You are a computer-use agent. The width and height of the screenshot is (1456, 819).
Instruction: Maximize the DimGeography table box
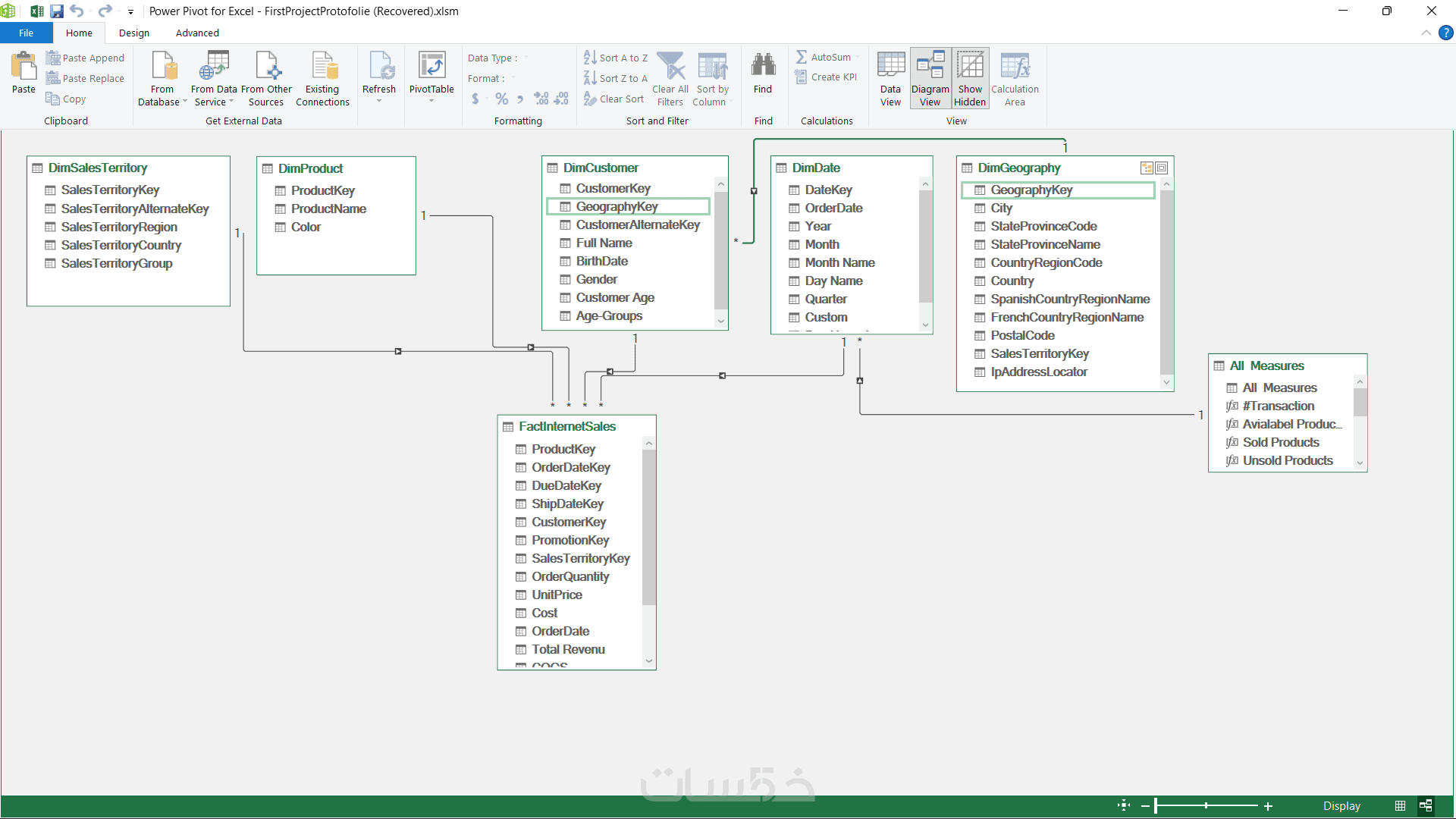coord(1162,168)
